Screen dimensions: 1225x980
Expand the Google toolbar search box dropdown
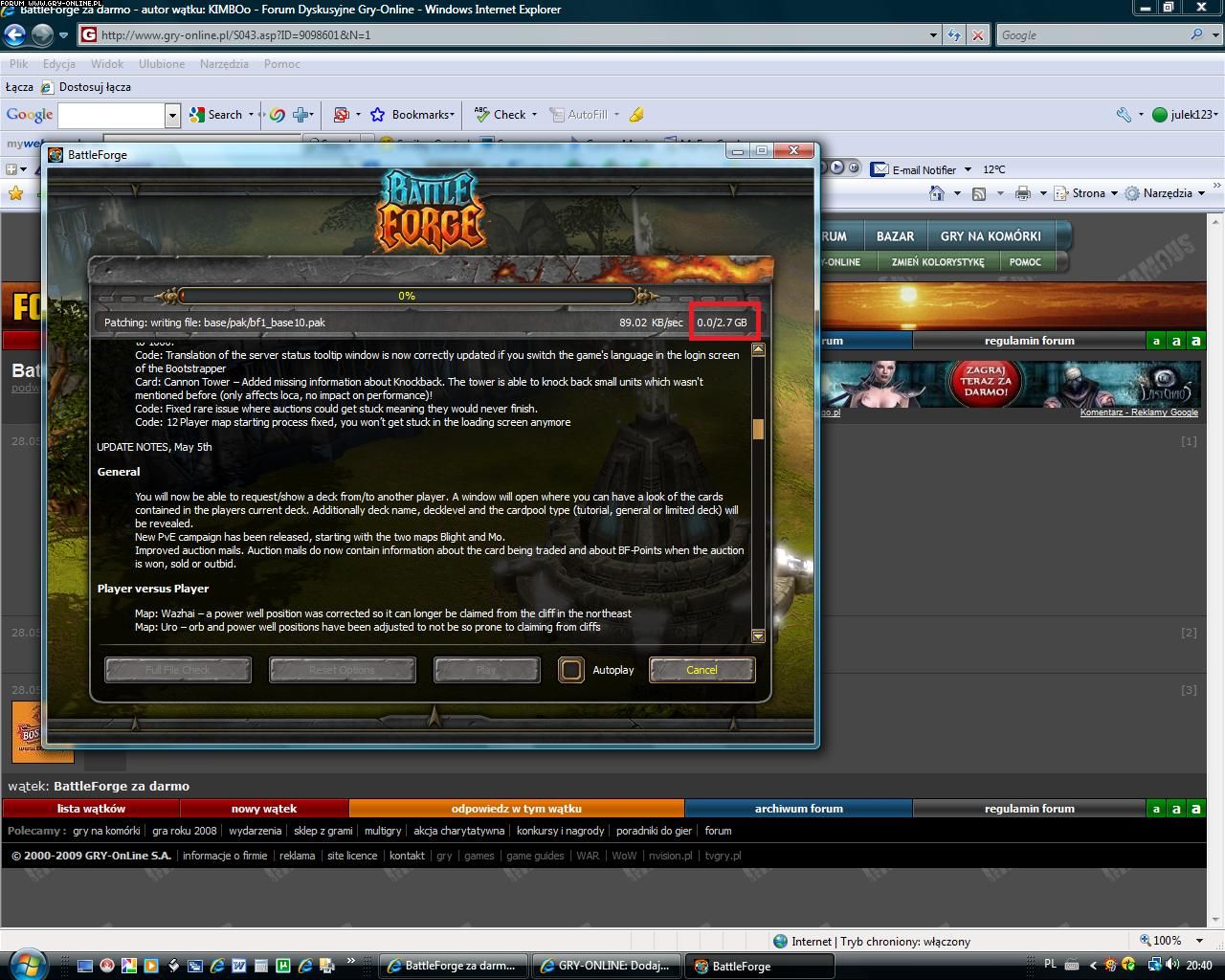pyautogui.click(x=172, y=115)
